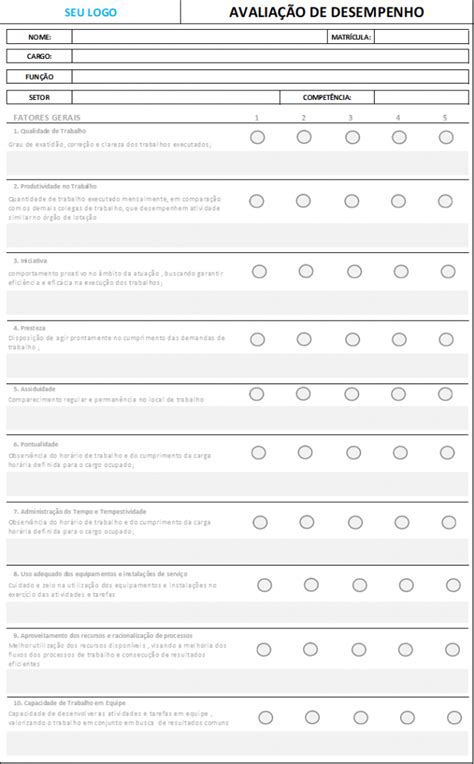The width and height of the screenshot is (474, 764).
Task: Select rating 3 for Administração do Tempo
Action: (355, 522)
